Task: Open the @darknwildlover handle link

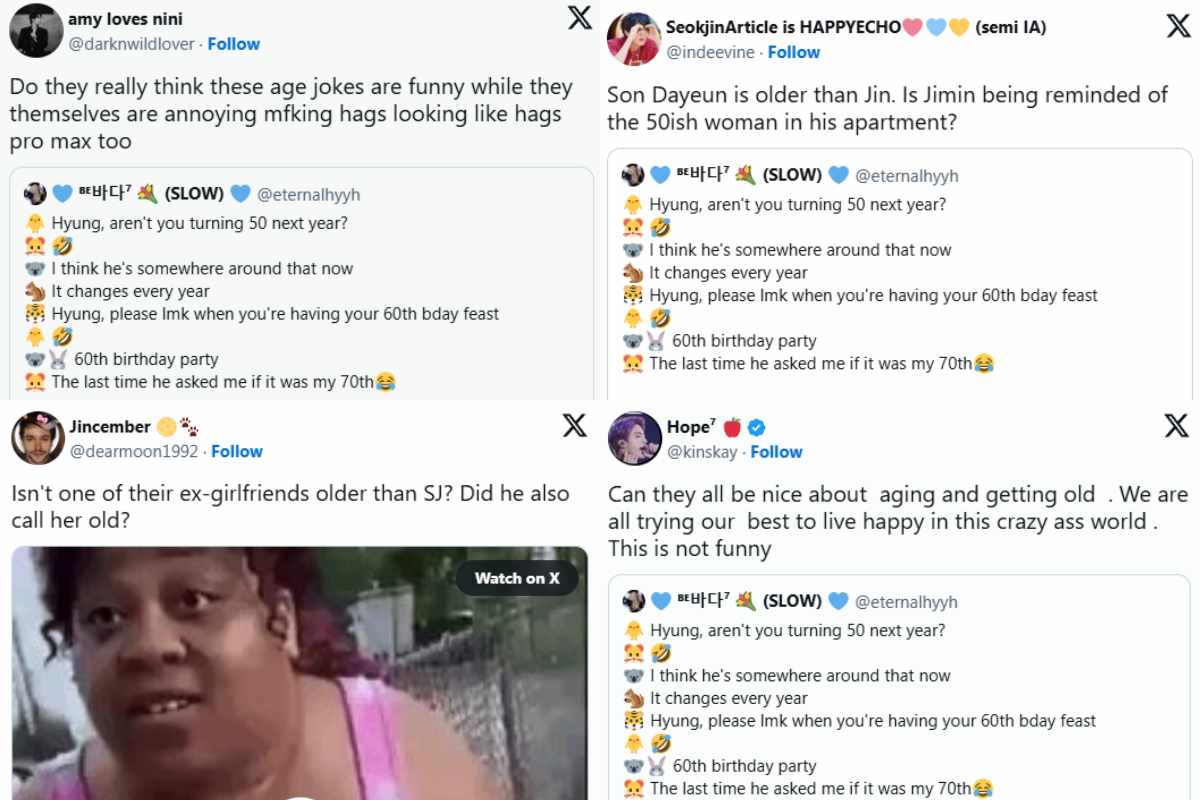Action: coord(132,44)
